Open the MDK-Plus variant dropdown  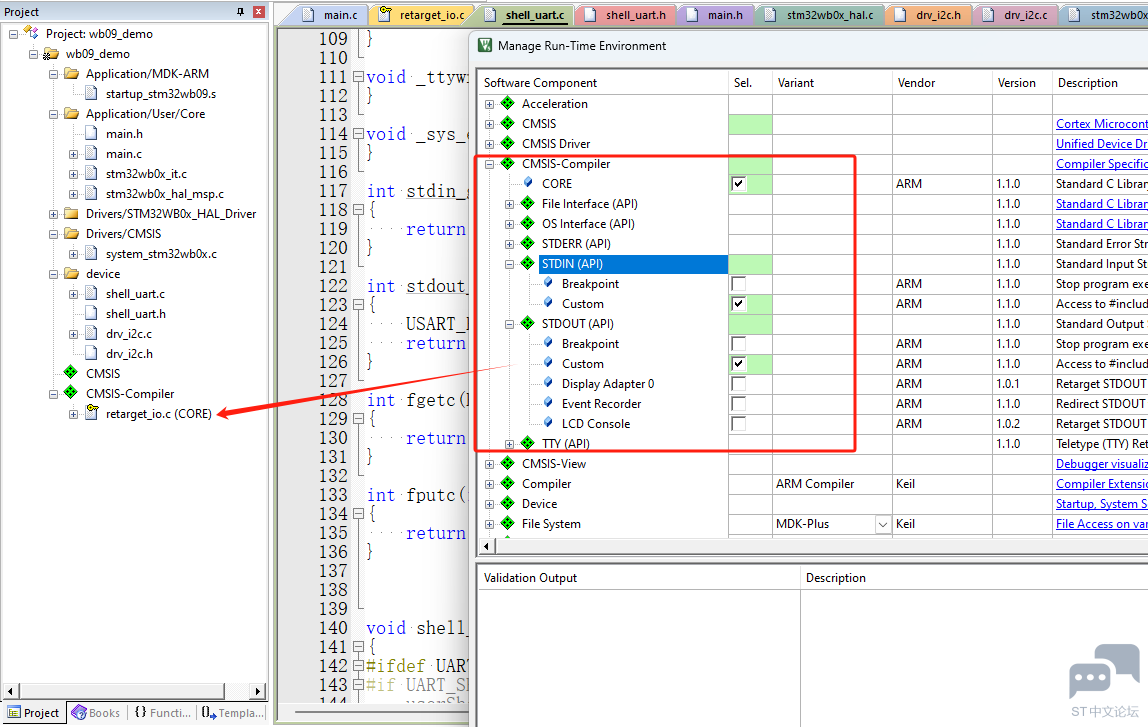coord(883,524)
